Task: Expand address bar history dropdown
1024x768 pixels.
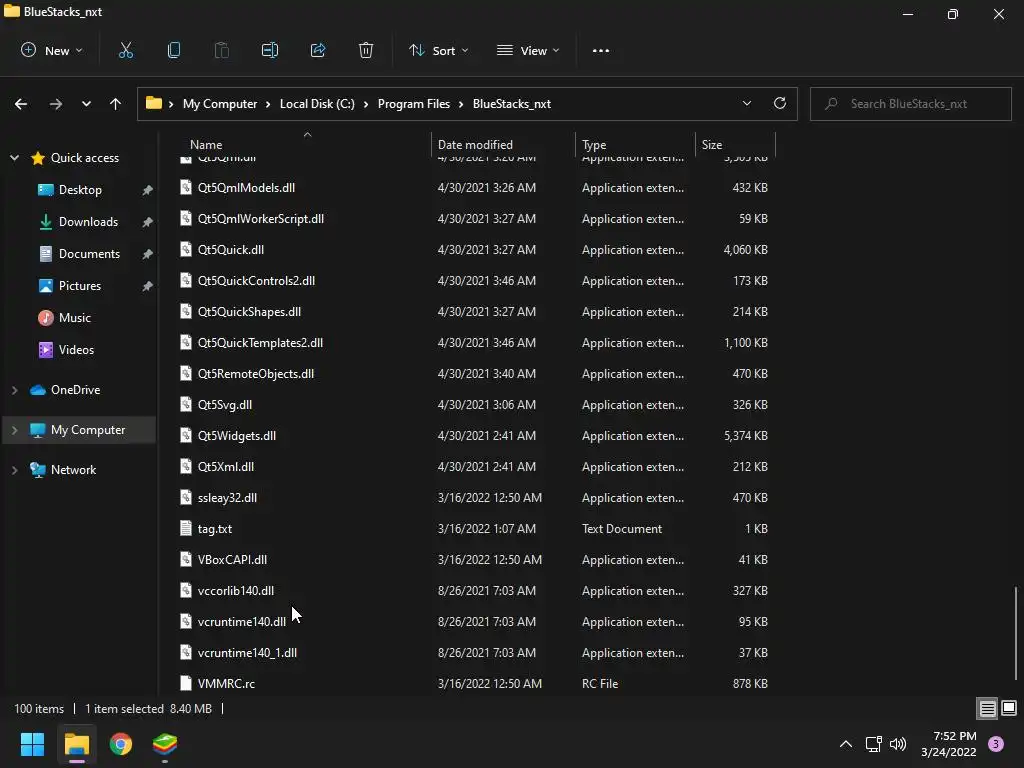Action: tap(746, 103)
